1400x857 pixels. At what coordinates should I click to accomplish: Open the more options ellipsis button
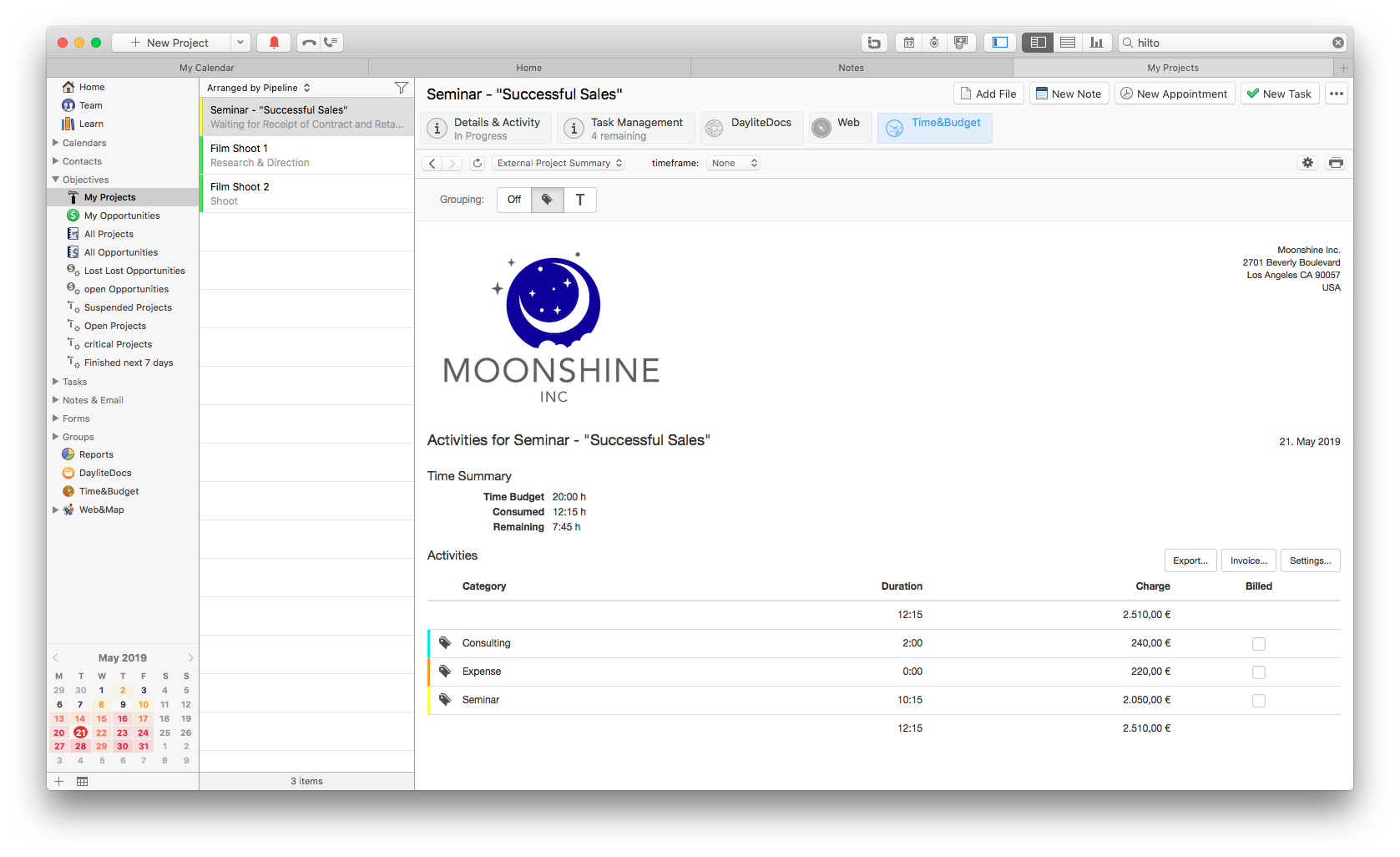1337,94
